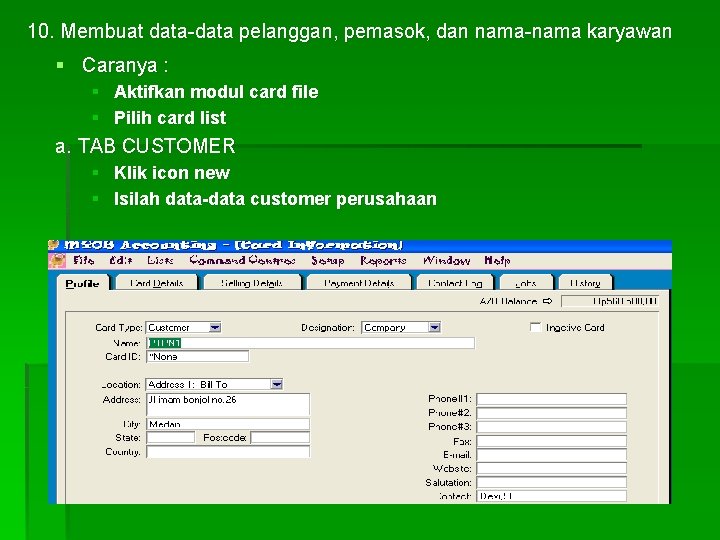Switch to the Jobs tab
Image resolution: width=720 pixels, height=540 pixels.
(526, 283)
